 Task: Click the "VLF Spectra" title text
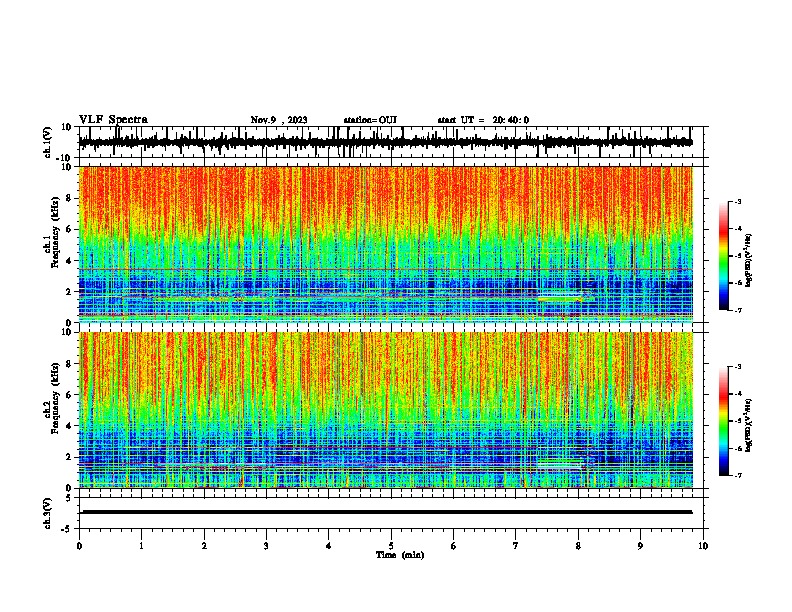click(x=113, y=120)
